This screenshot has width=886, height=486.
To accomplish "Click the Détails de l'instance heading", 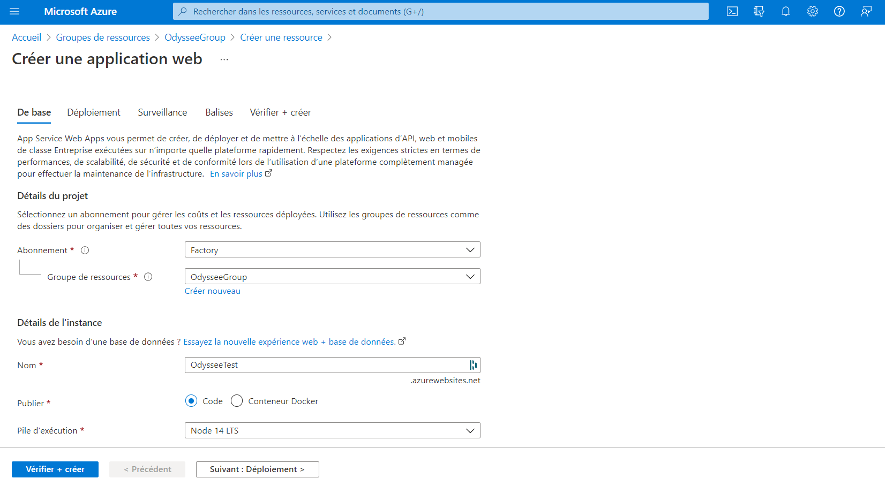I will point(59,323).
